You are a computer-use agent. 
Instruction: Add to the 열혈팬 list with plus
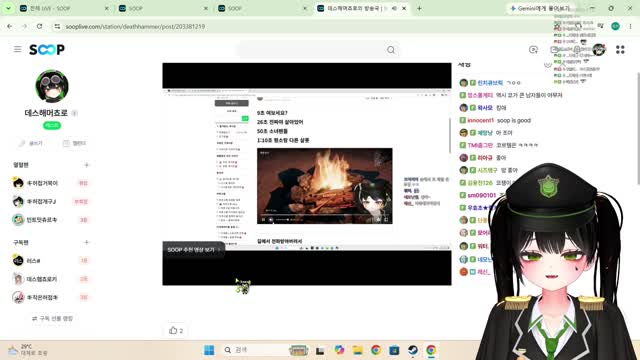click(x=86, y=165)
